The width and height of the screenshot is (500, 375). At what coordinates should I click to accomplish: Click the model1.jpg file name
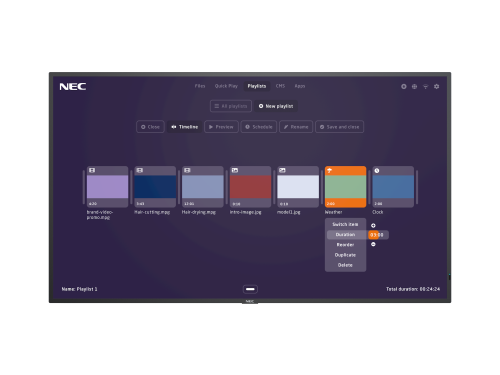click(x=289, y=212)
